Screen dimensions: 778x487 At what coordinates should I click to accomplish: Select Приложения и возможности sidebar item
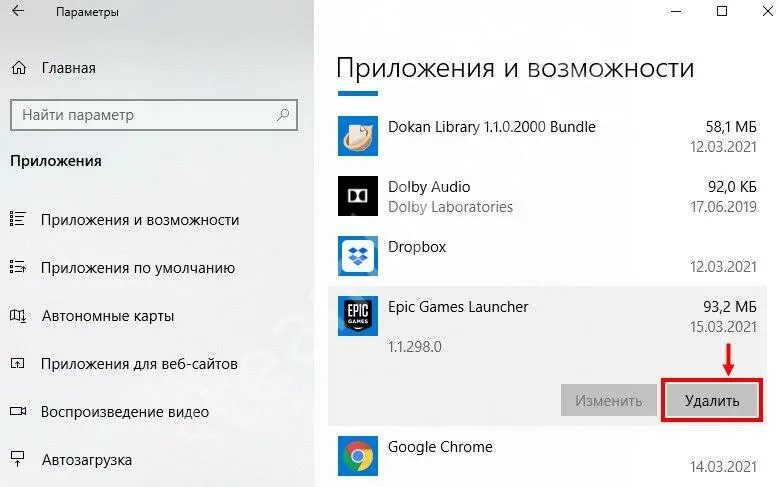click(140, 220)
